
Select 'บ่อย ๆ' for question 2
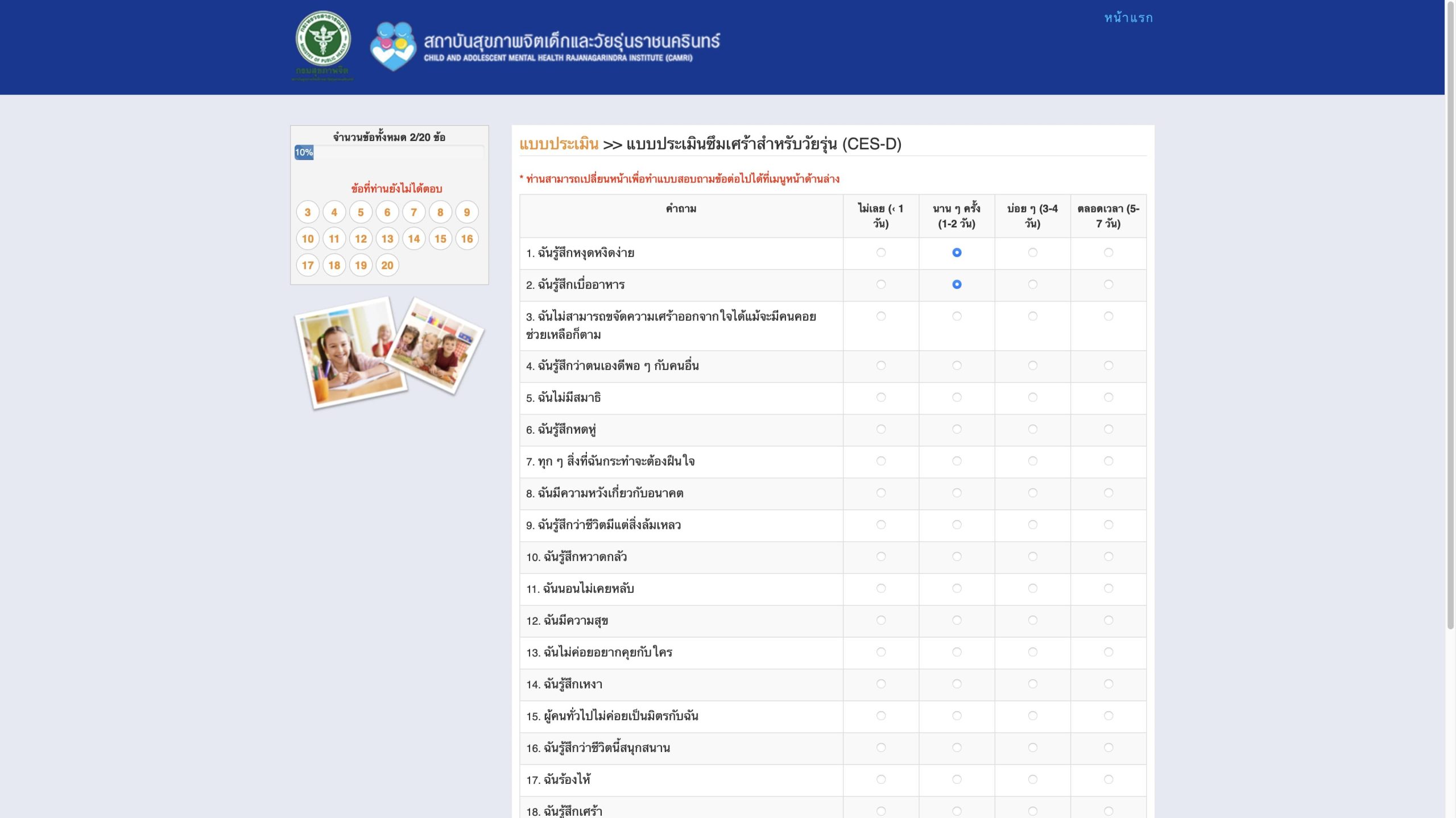[x=1032, y=284]
